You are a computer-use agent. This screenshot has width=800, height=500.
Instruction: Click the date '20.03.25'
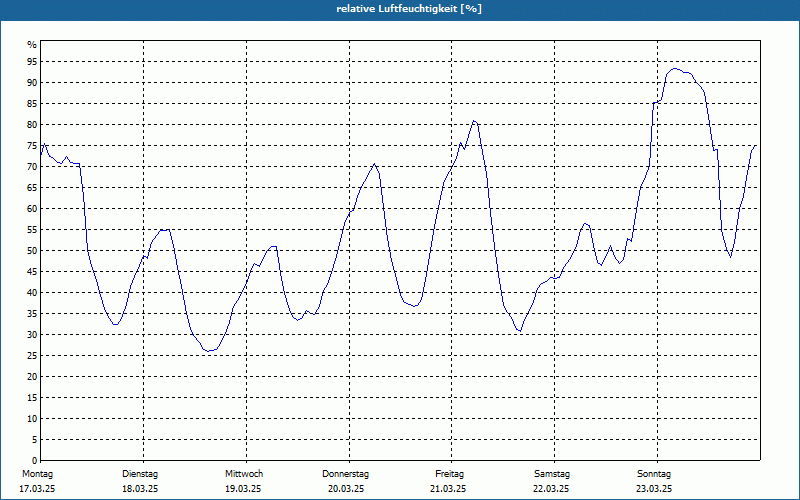tap(346, 489)
